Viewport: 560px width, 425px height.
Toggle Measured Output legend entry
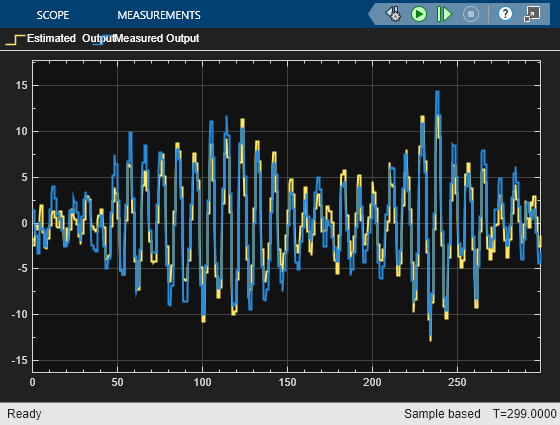(x=157, y=38)
